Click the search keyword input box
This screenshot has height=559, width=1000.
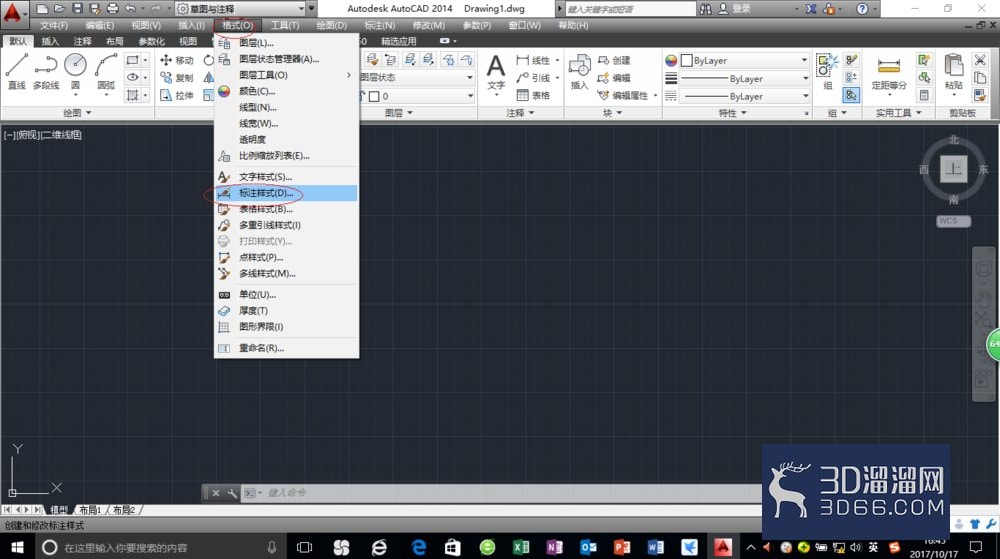click(630, 9)
